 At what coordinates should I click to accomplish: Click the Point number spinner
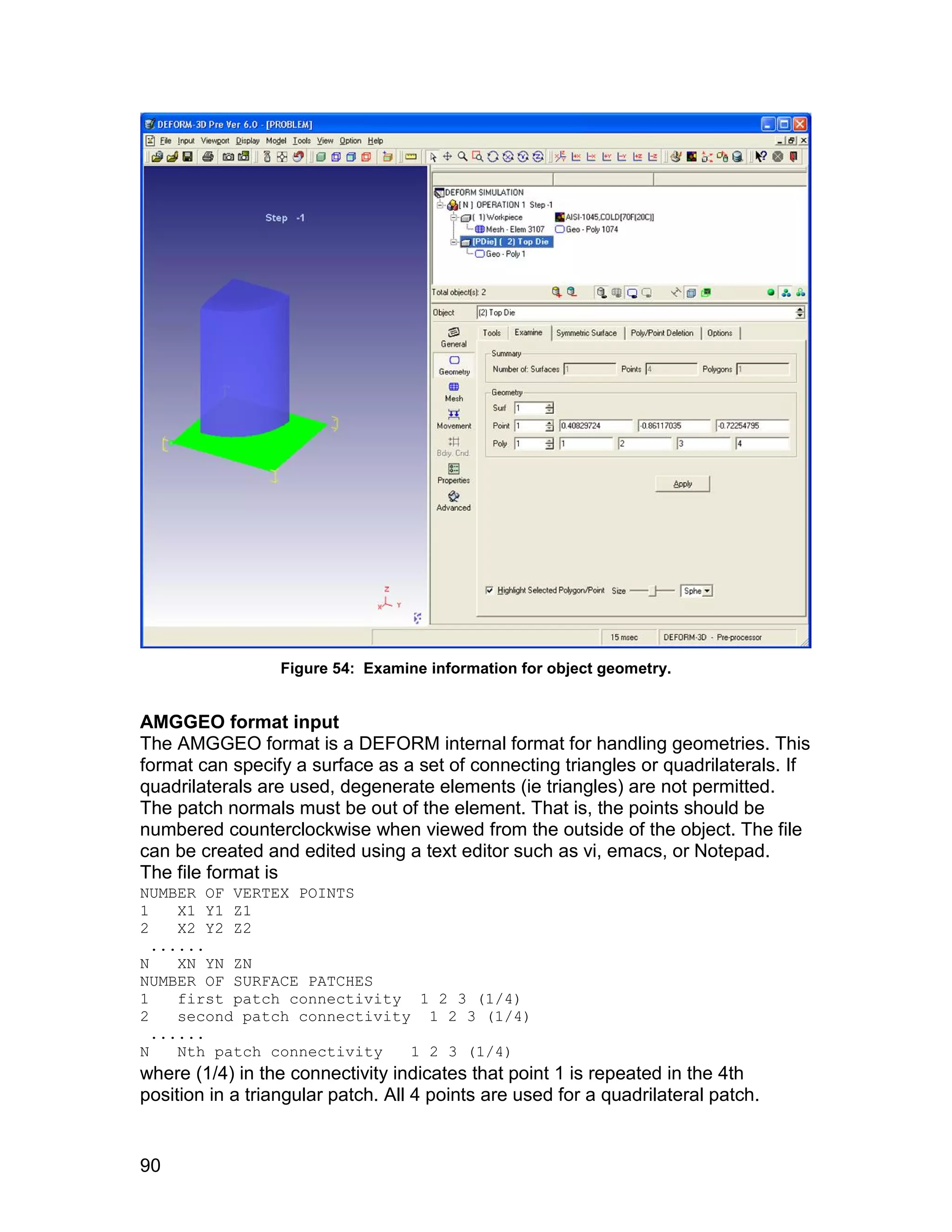[x=549, y=426]
